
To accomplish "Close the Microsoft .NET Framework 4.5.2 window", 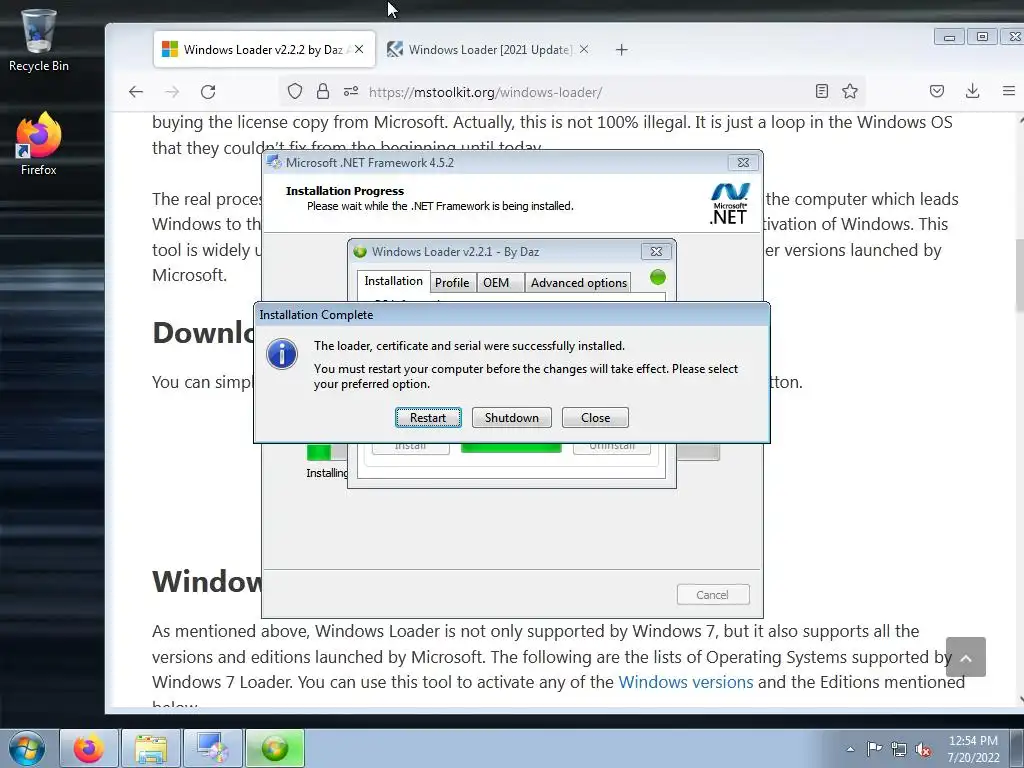I will [x=743, y=162].
